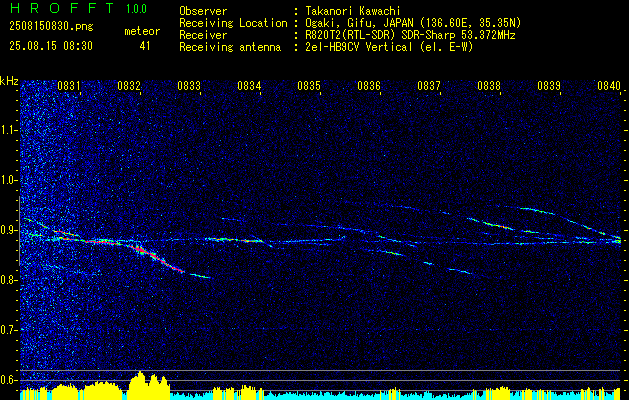
Task: Click the Receiver label
Action: (x=203, y=35)
